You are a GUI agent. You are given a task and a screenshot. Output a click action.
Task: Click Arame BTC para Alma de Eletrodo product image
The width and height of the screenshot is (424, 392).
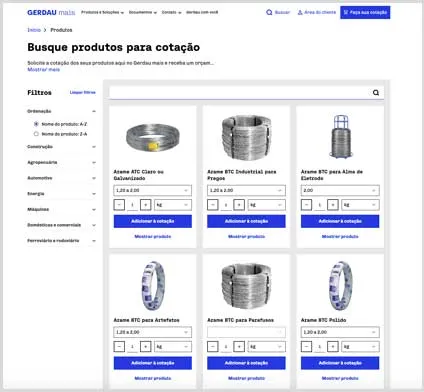point(341,137)
